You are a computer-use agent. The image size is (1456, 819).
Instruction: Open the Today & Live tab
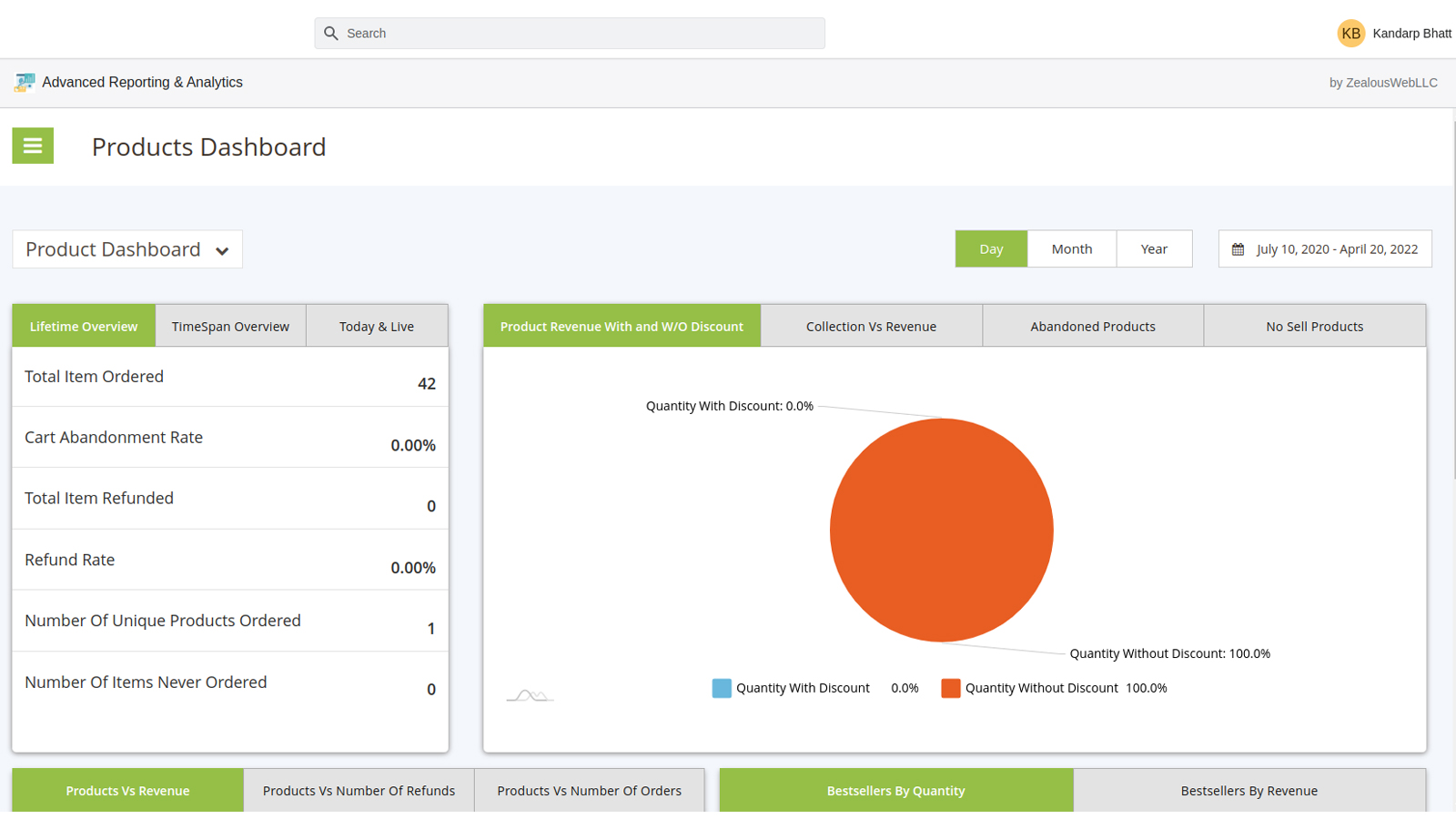[x=377, y=327]
